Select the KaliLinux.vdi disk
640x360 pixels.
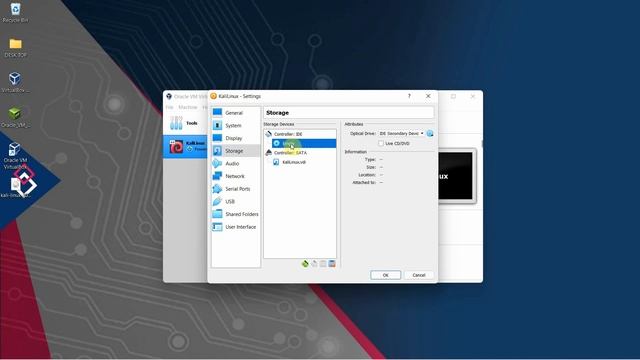tap(304, 162)
